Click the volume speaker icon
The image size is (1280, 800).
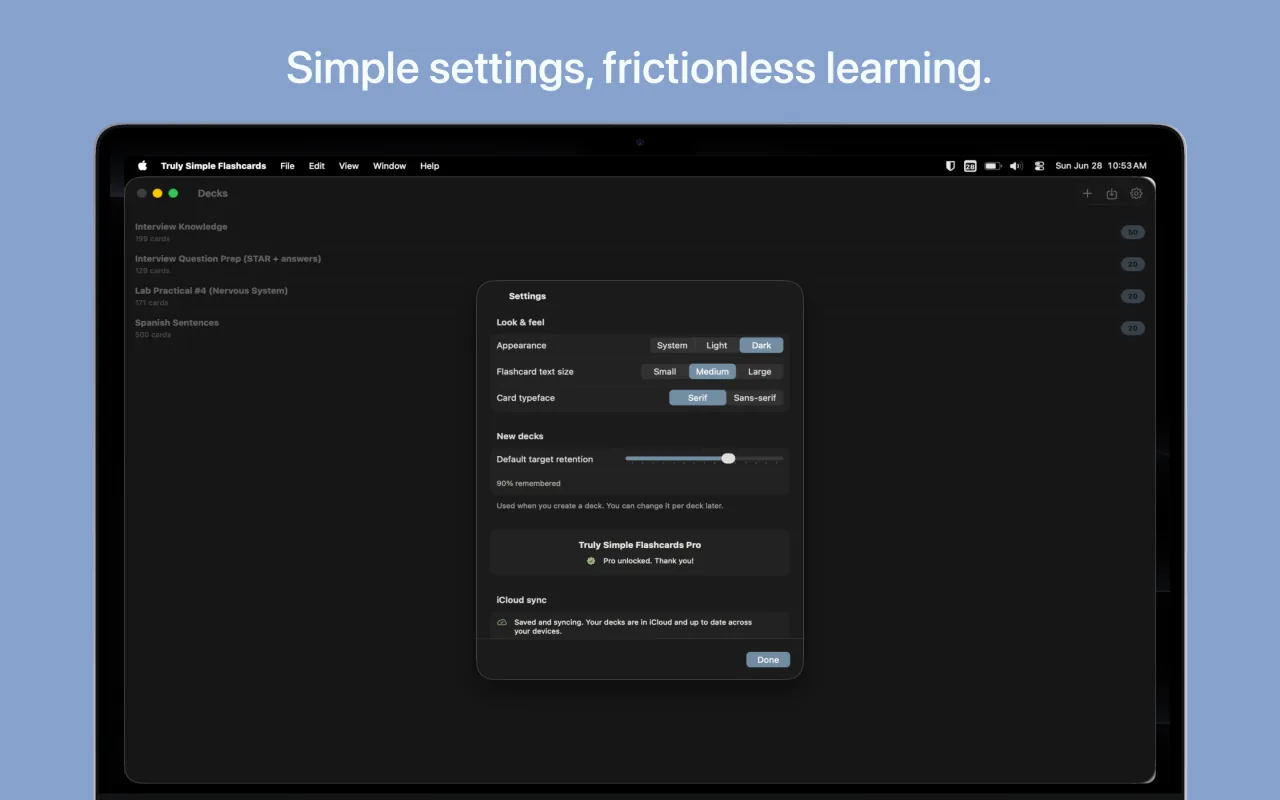[x=1016, y=166]
